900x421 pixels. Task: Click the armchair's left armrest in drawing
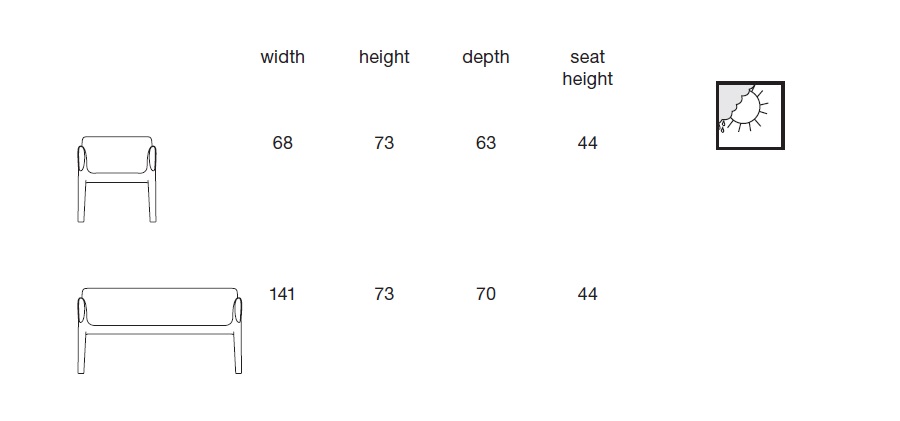82,159
